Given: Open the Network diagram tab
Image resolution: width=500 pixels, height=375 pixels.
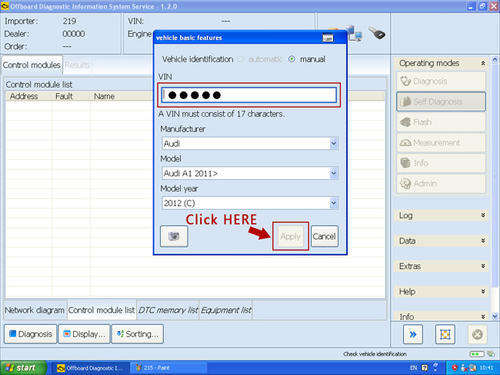Looking at the screenshot, I should [x=34, y=310].
